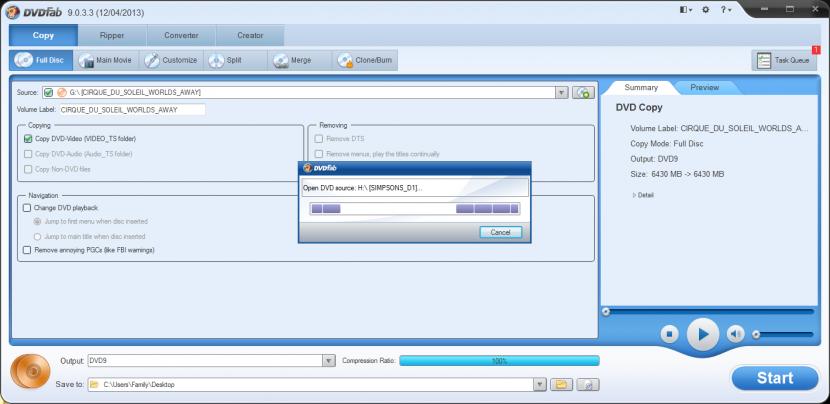Open the Task Queue
Screen dimensions: 830x404
[x=784, y=60]
